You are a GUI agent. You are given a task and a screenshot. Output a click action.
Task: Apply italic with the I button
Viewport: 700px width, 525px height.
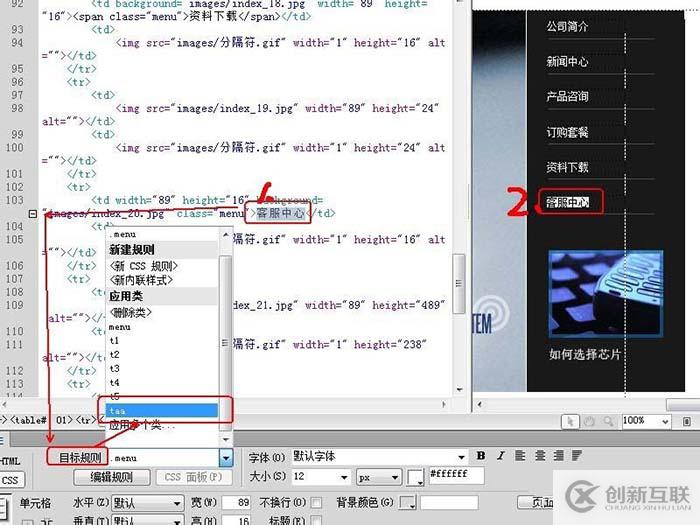pyautogui.click(x=501, y=456)
